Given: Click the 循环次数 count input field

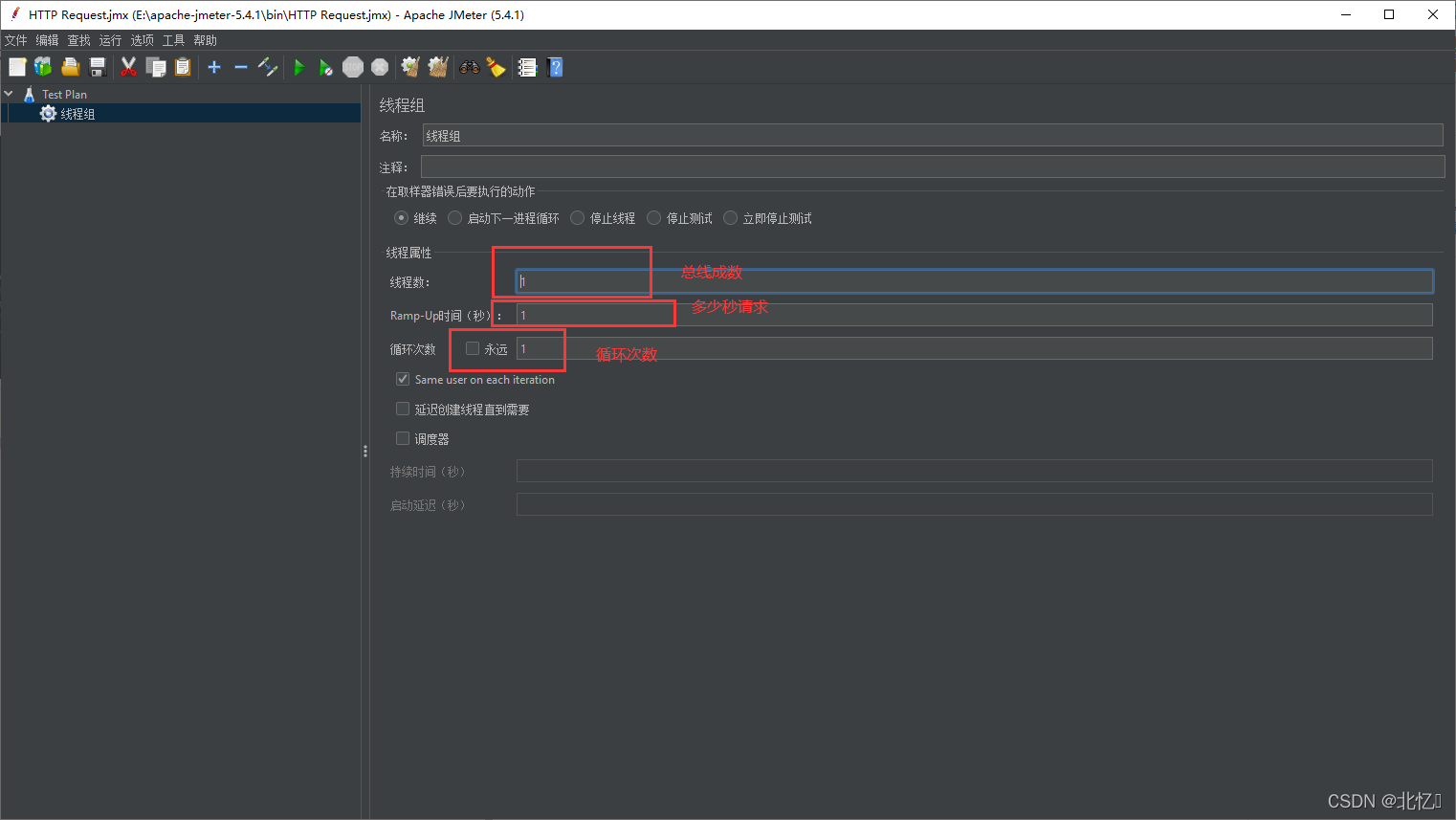Looking at the screenshot, I should (975, 348).
